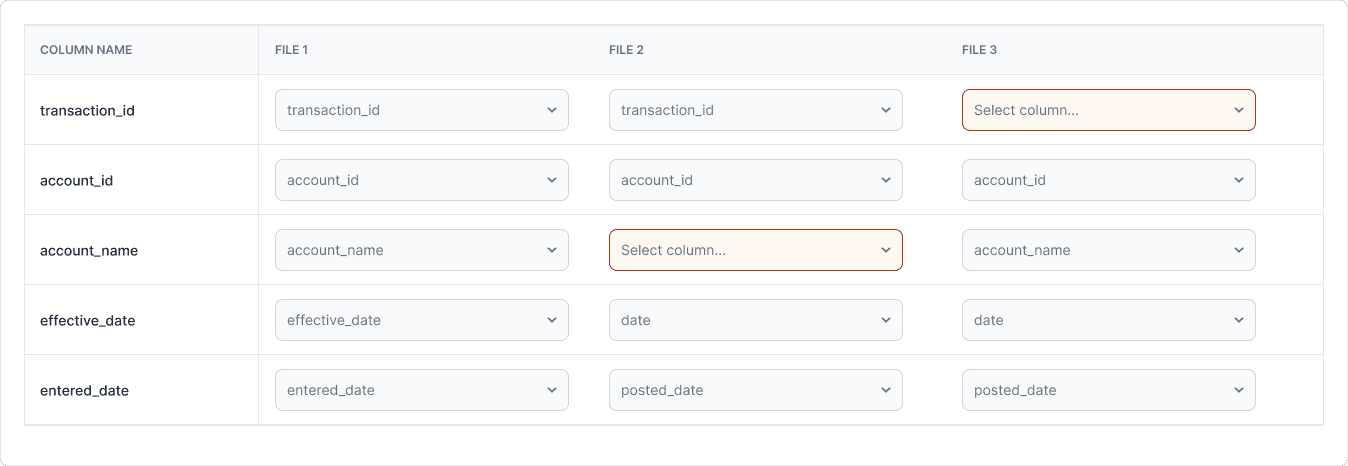Click the Column Name header
Viewport: 1348px width, 466px height.
tap(86, 50)
